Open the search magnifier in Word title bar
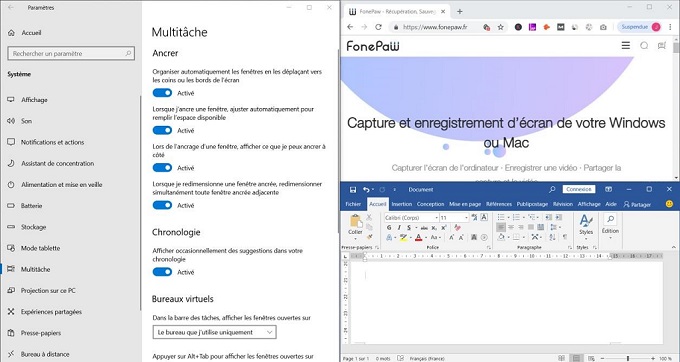The image size is (680, 362). (552, 189)
